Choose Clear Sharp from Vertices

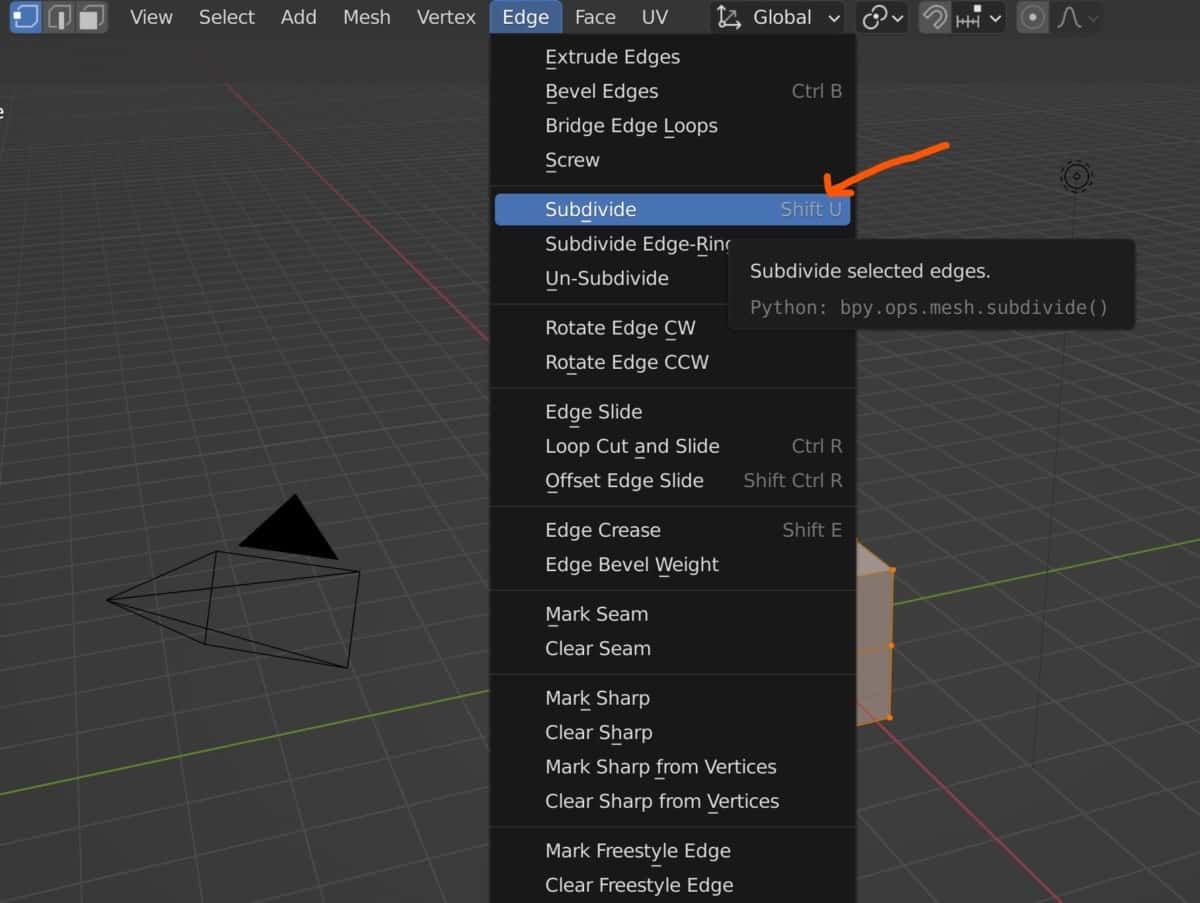[672, 801]
